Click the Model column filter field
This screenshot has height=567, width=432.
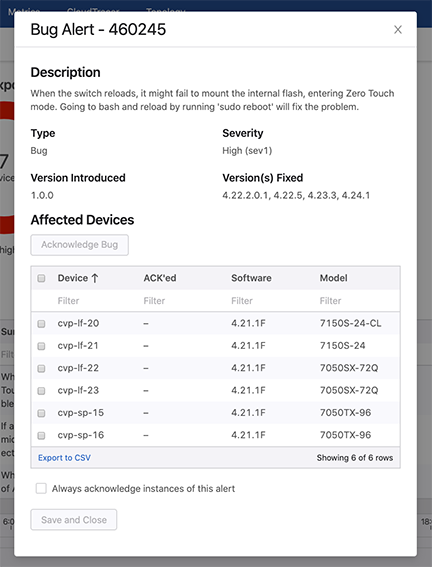358,301
